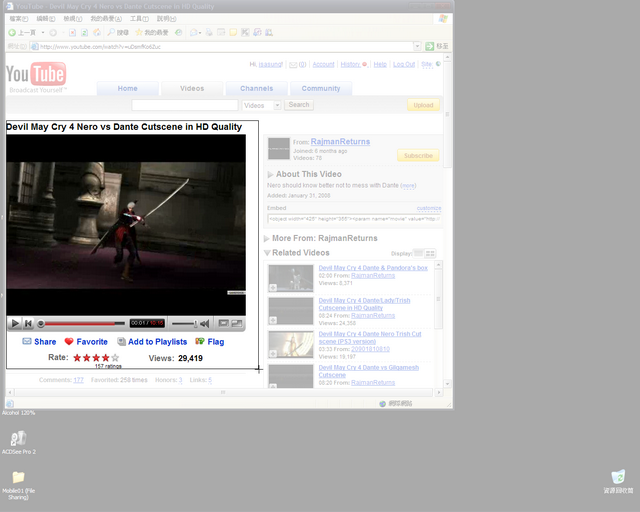
Task: Expand description with the (more) link
Action: (x=408, y=185)
